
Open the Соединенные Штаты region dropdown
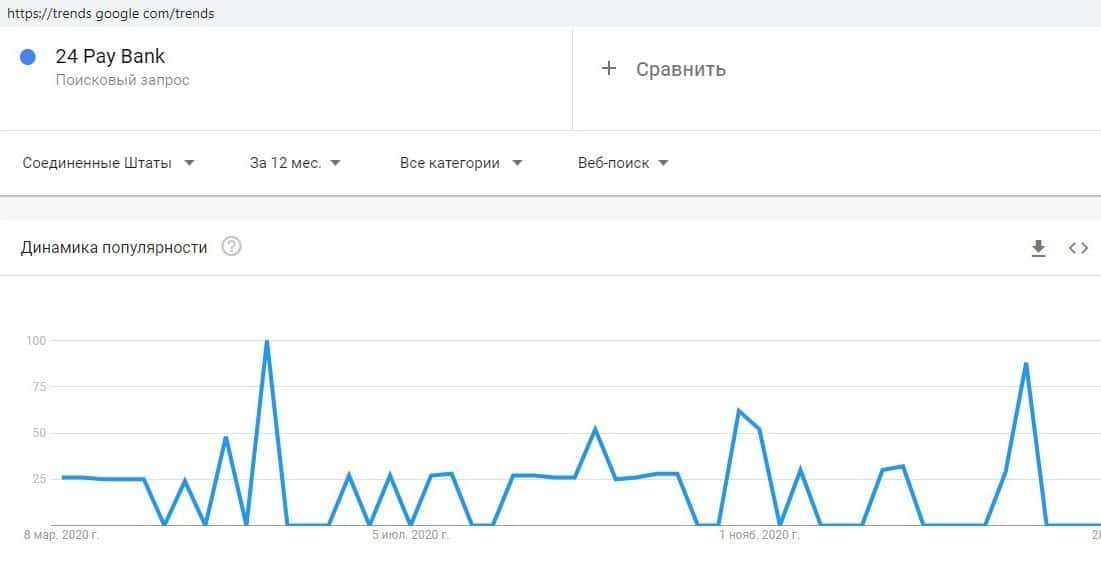(x=108, y=163)
